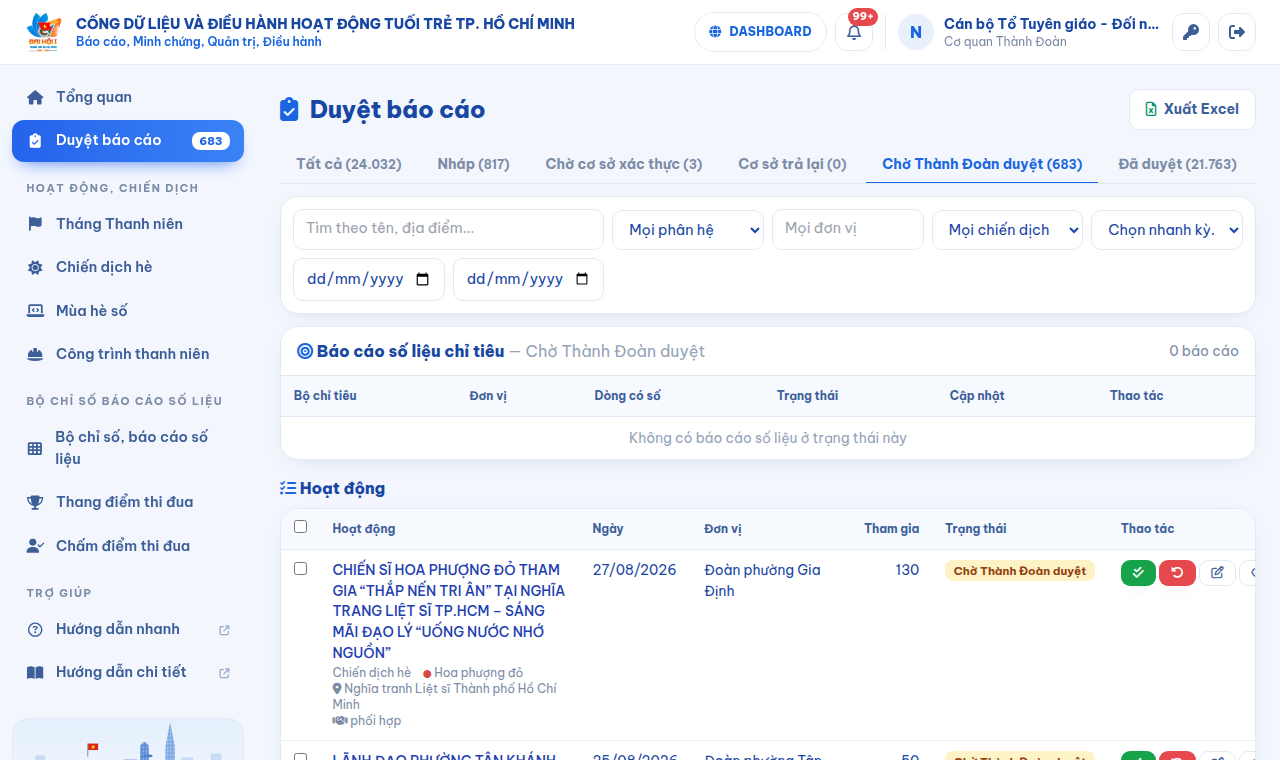The image size is (1280, 760).
Task: Click the user avatar letter N
Action: (916, 32)
